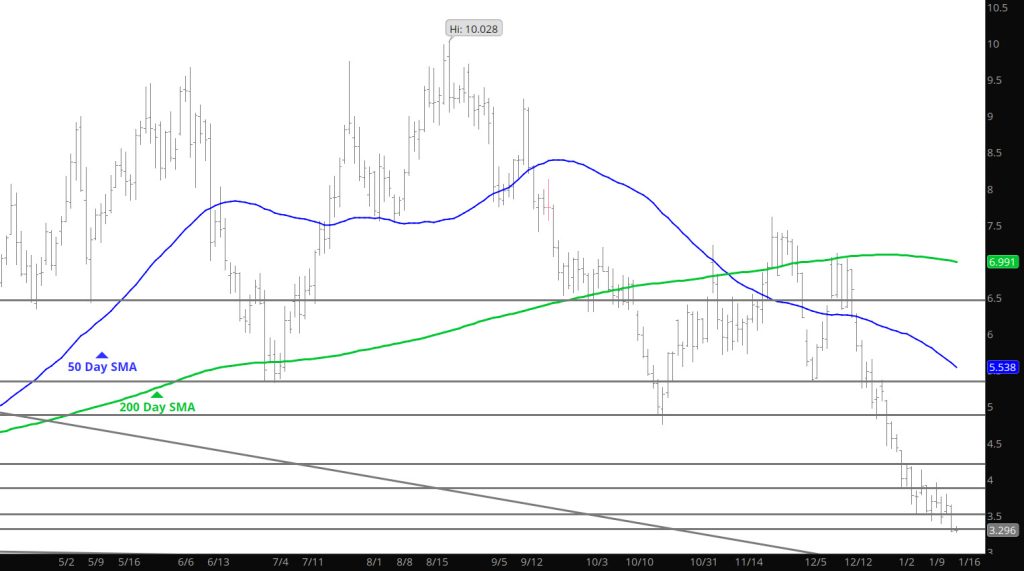Click the 8/15 date on time axis
Screen dimensions: 1024x571
pos(437,563)
